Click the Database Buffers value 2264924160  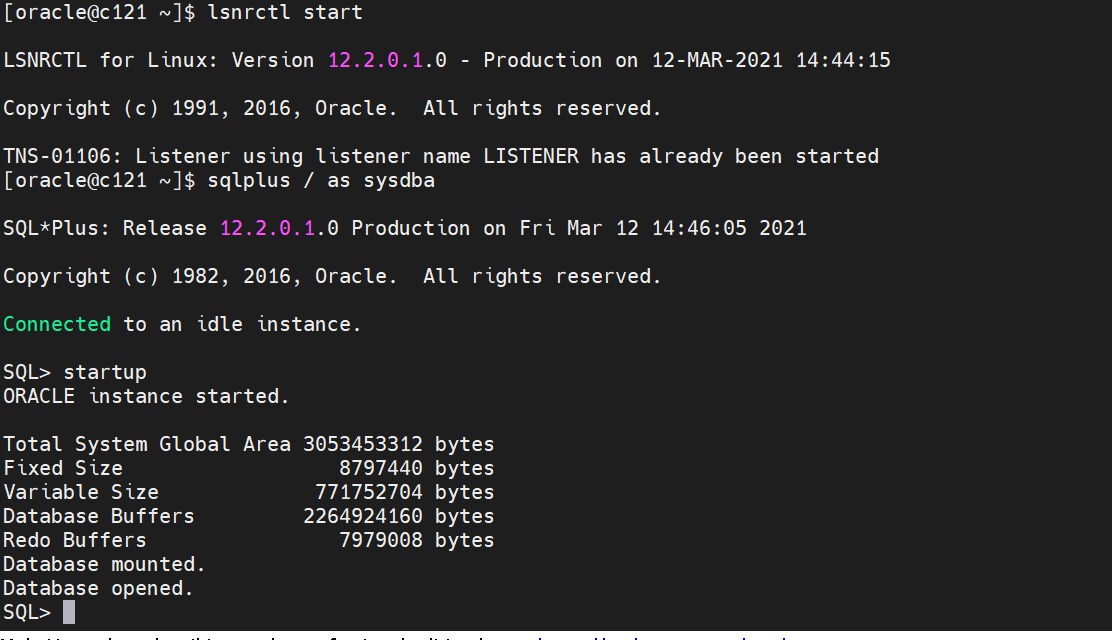point(363,516)
